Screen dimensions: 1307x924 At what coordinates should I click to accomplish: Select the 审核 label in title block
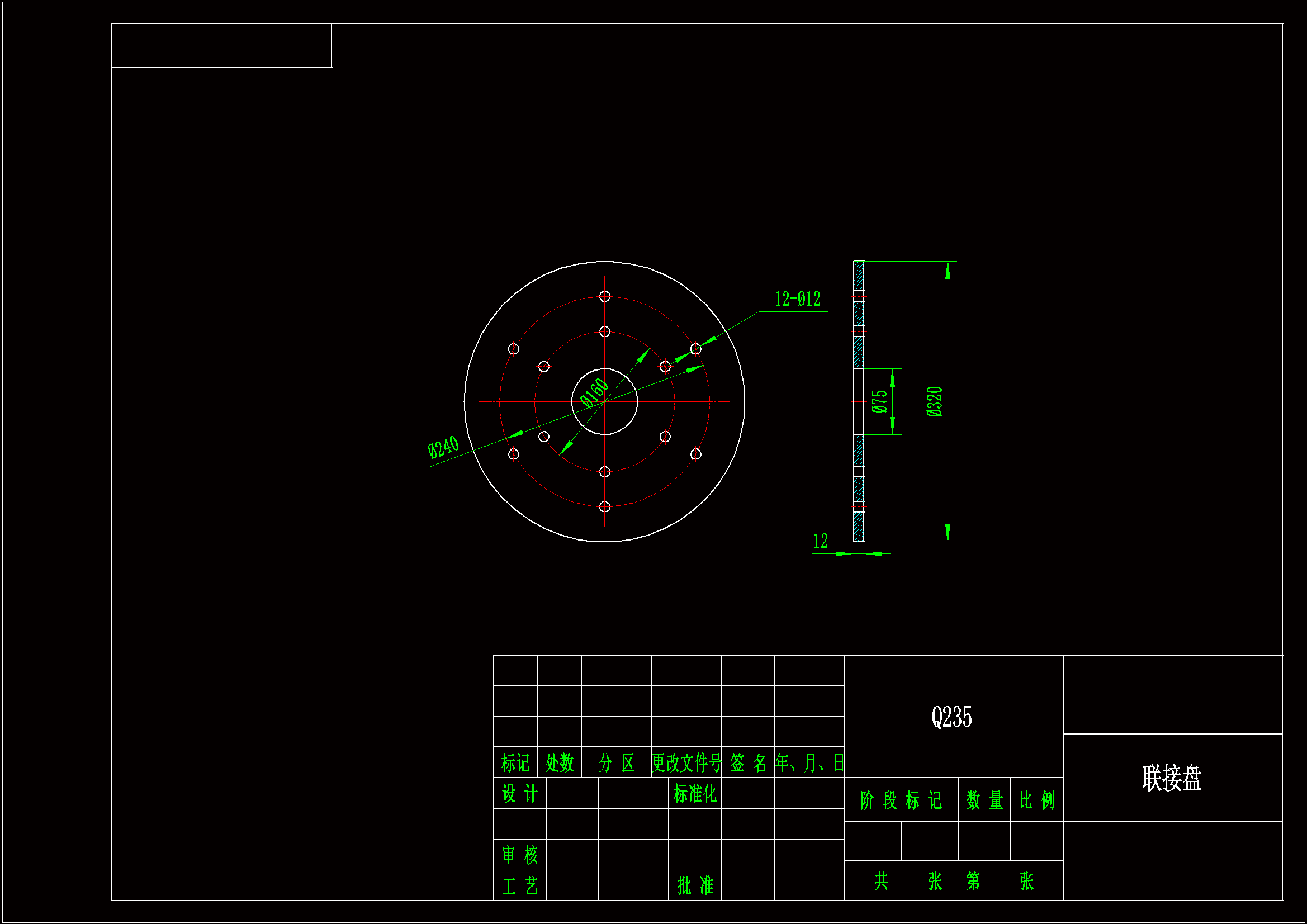[x=519, y=855]
